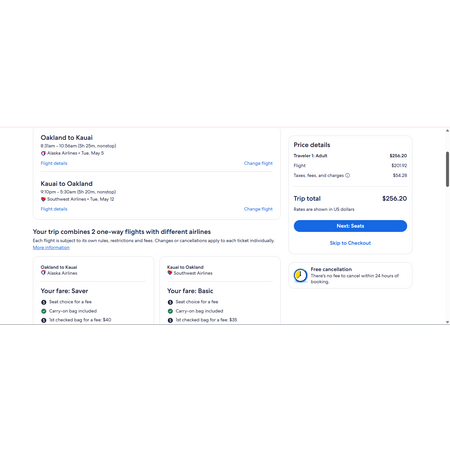Change flight for Kauai to Oakland leg

258,209
